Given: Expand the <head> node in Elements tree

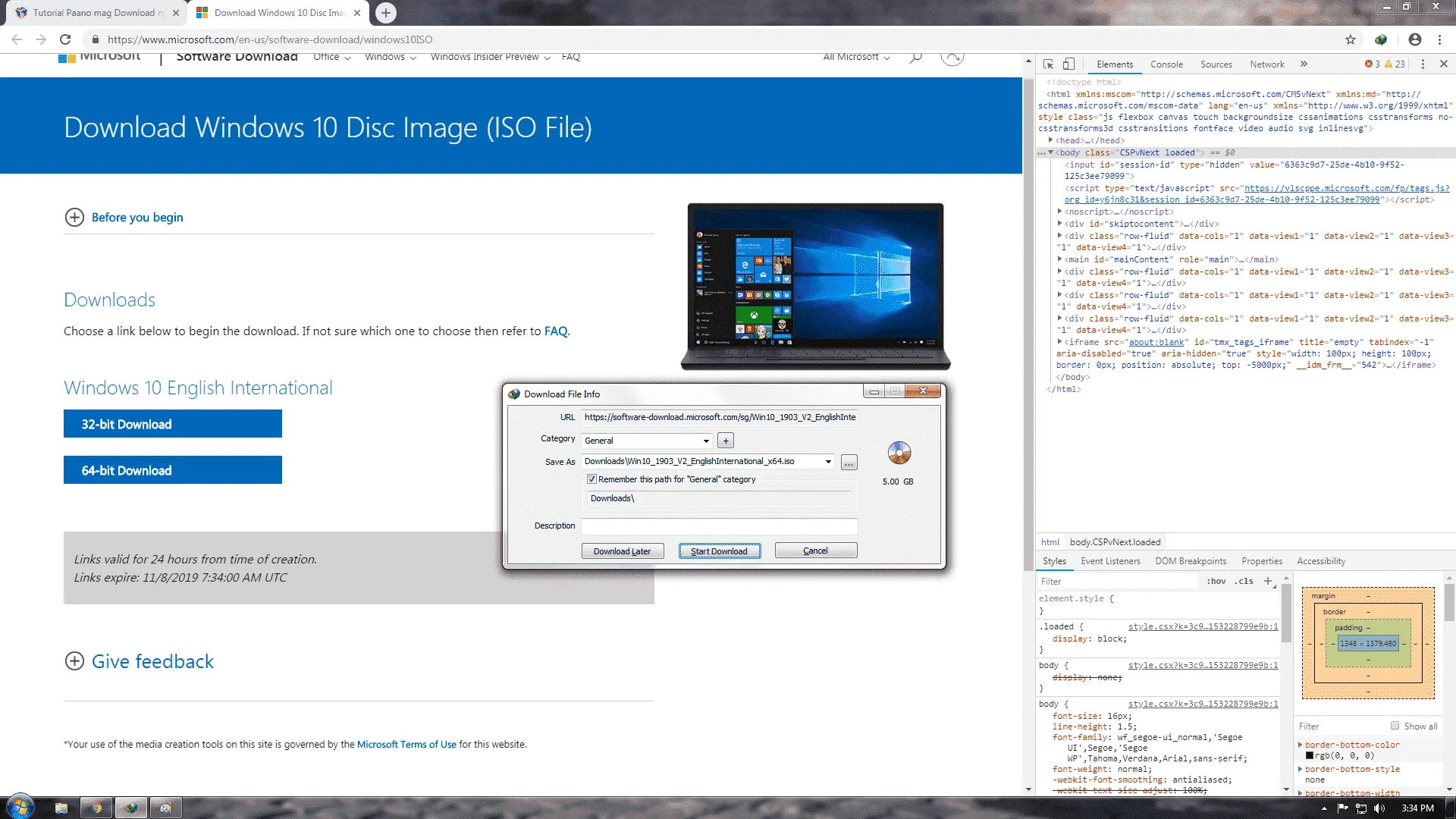Looking at the screenshot, I should click(x=1051, y=140).
